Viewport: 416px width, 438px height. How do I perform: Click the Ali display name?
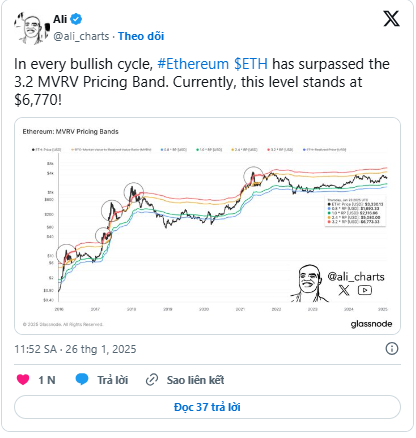60,19
